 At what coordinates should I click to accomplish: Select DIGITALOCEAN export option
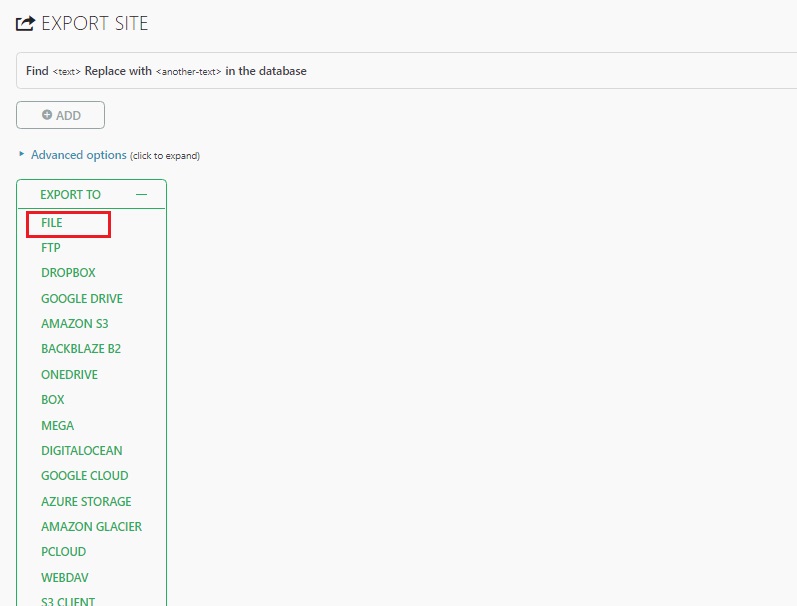pyautogui.click(x=82, y=450)
